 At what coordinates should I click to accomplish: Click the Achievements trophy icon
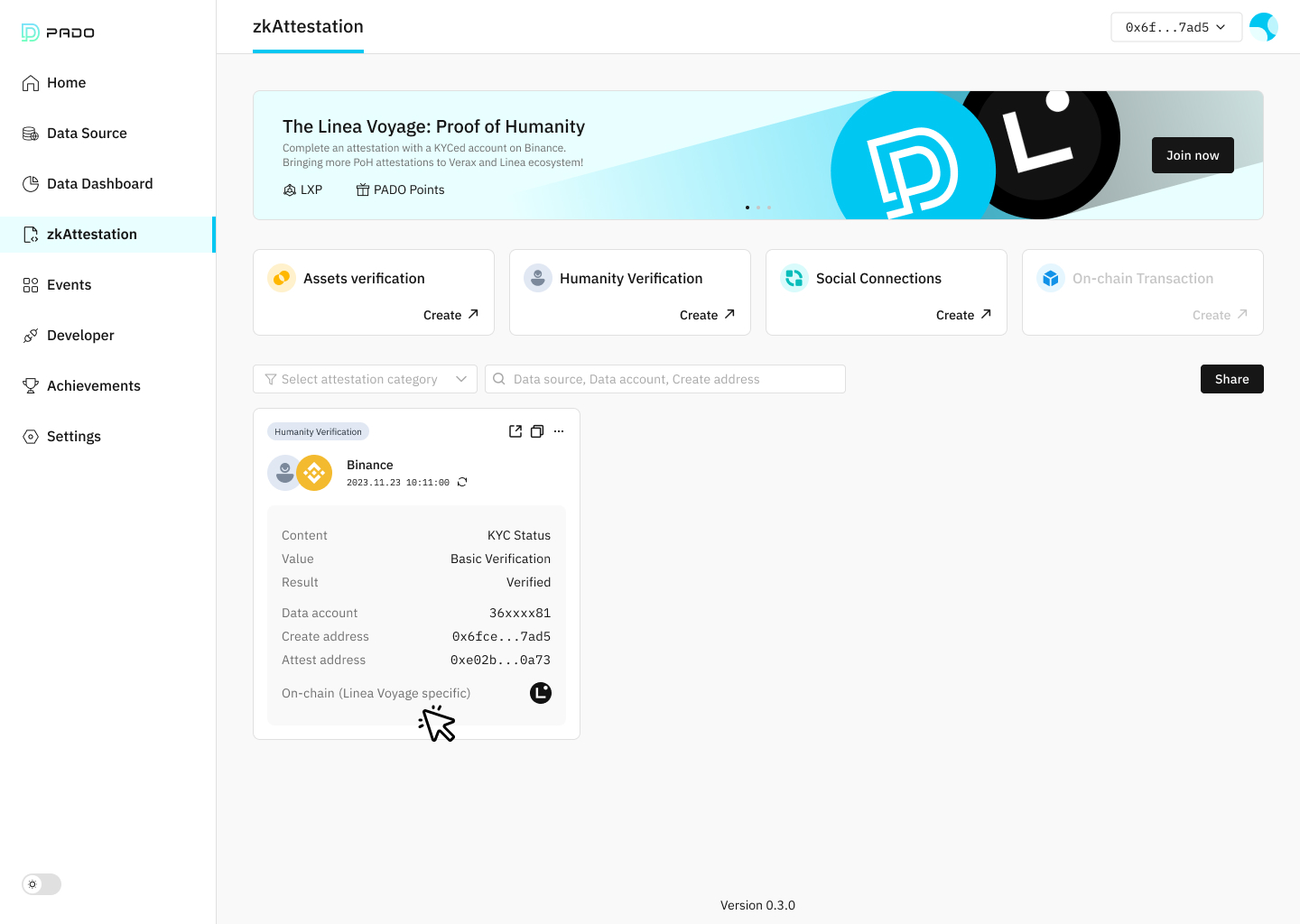click(31, 386)
